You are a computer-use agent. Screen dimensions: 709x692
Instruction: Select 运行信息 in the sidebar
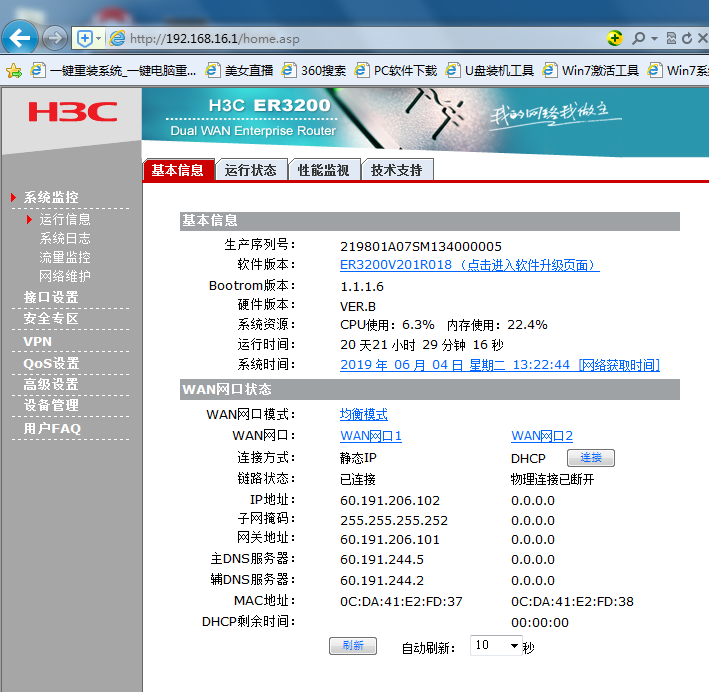[x=65, y=219]
